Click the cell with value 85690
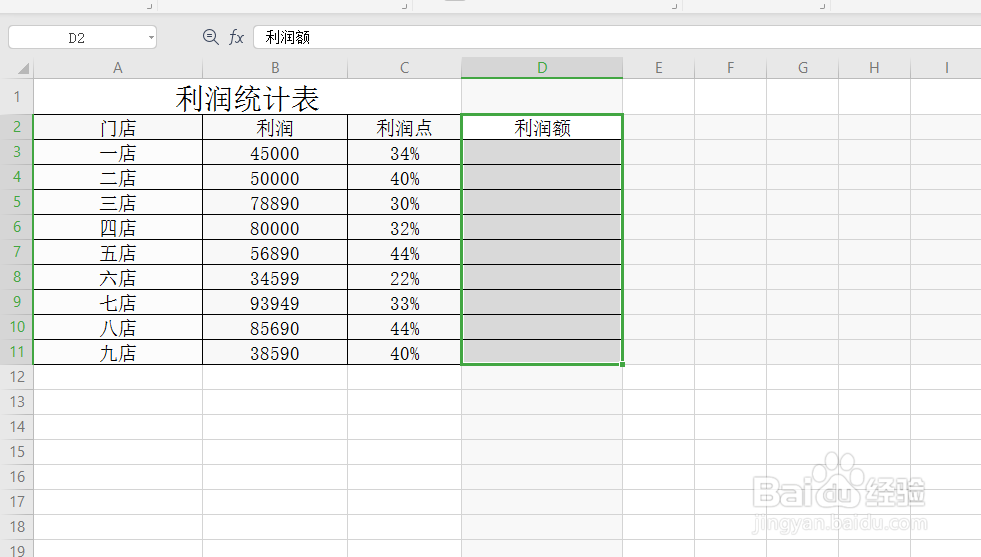 click(275, 328)
